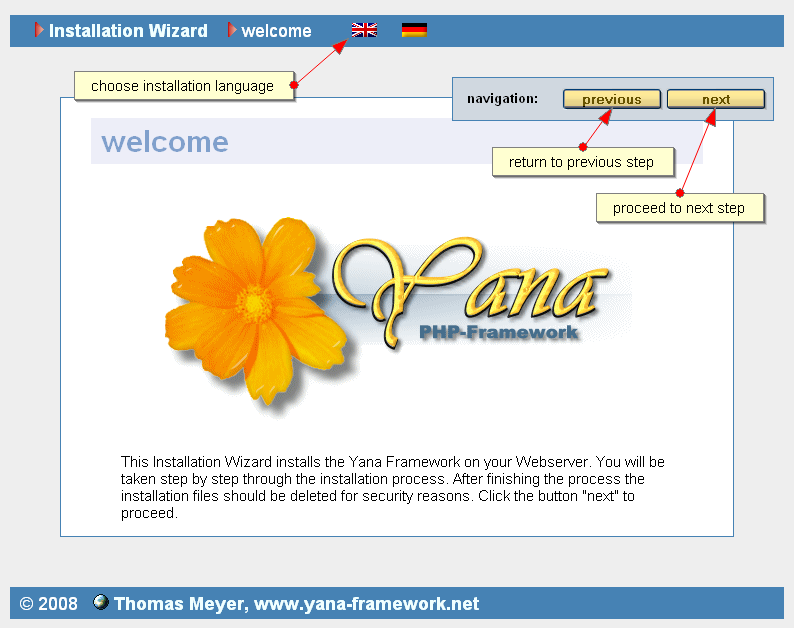Go back with the previous button
The height and width of the screenshot is (628, 794).
pyautogui.click(x=612, y=99)
